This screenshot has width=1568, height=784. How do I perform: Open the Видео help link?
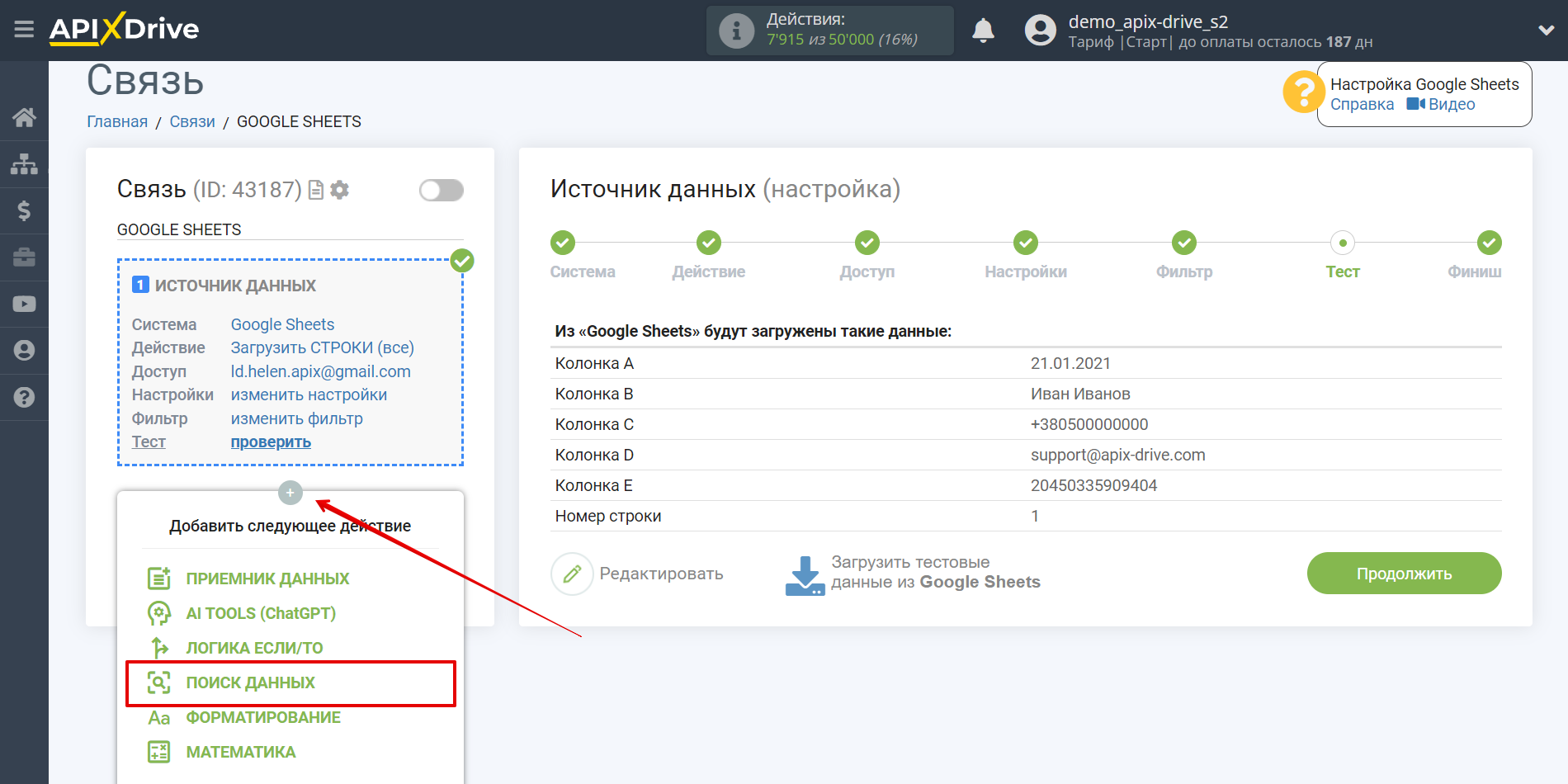[1441, 105]
